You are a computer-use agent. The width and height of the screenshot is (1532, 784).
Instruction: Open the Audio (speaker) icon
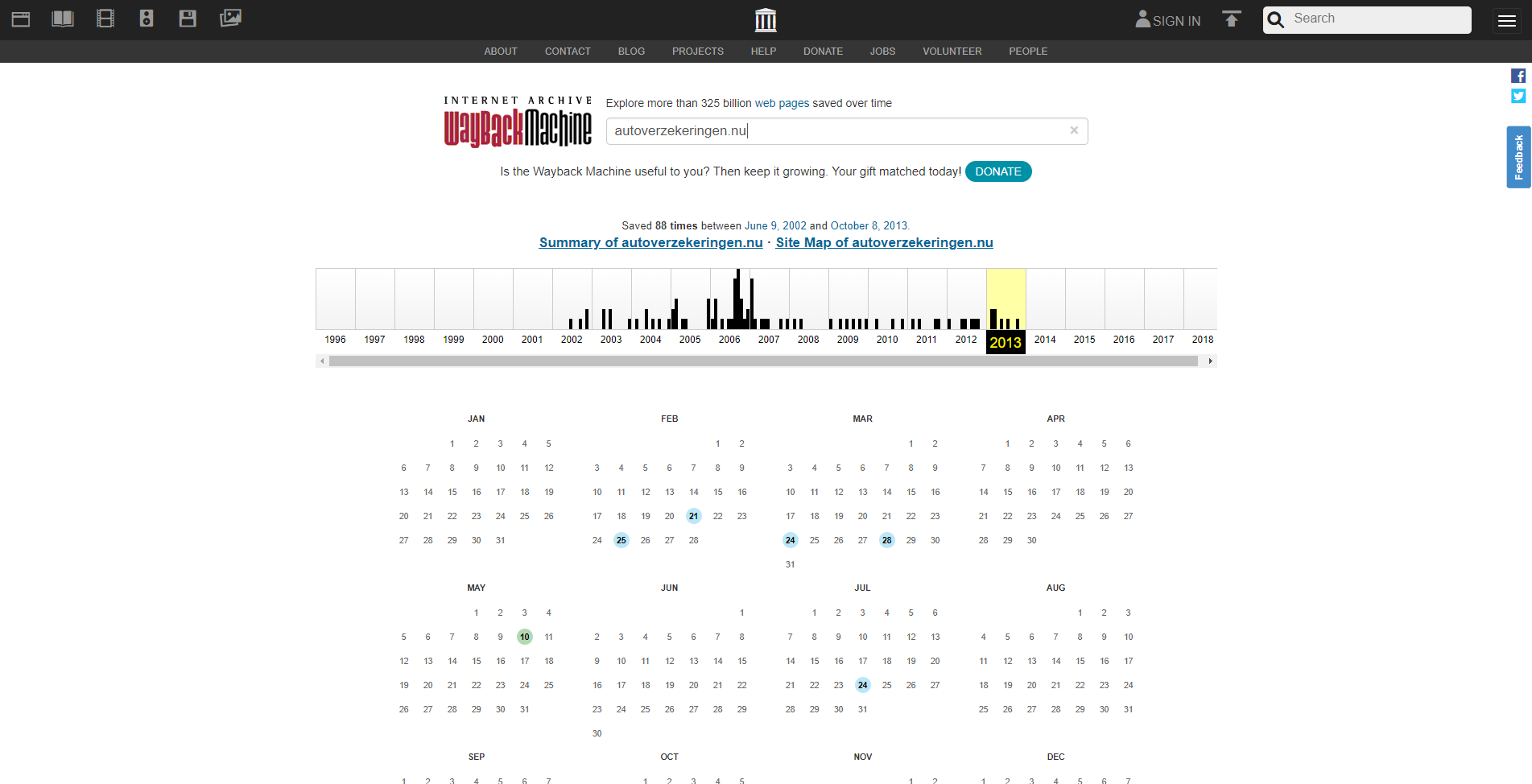coord(147,19)
